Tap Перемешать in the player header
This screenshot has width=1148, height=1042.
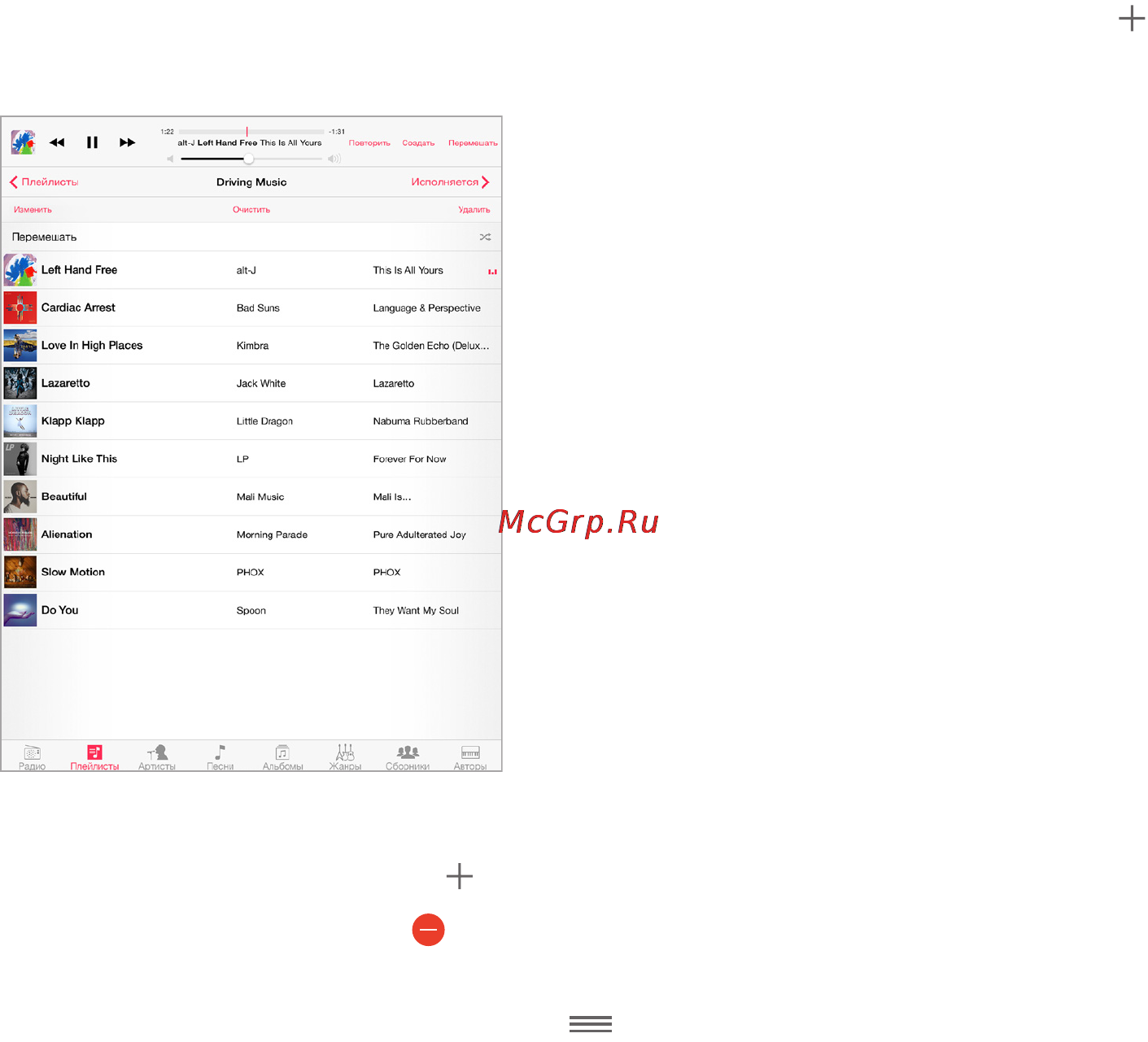[x=473, y=143]
